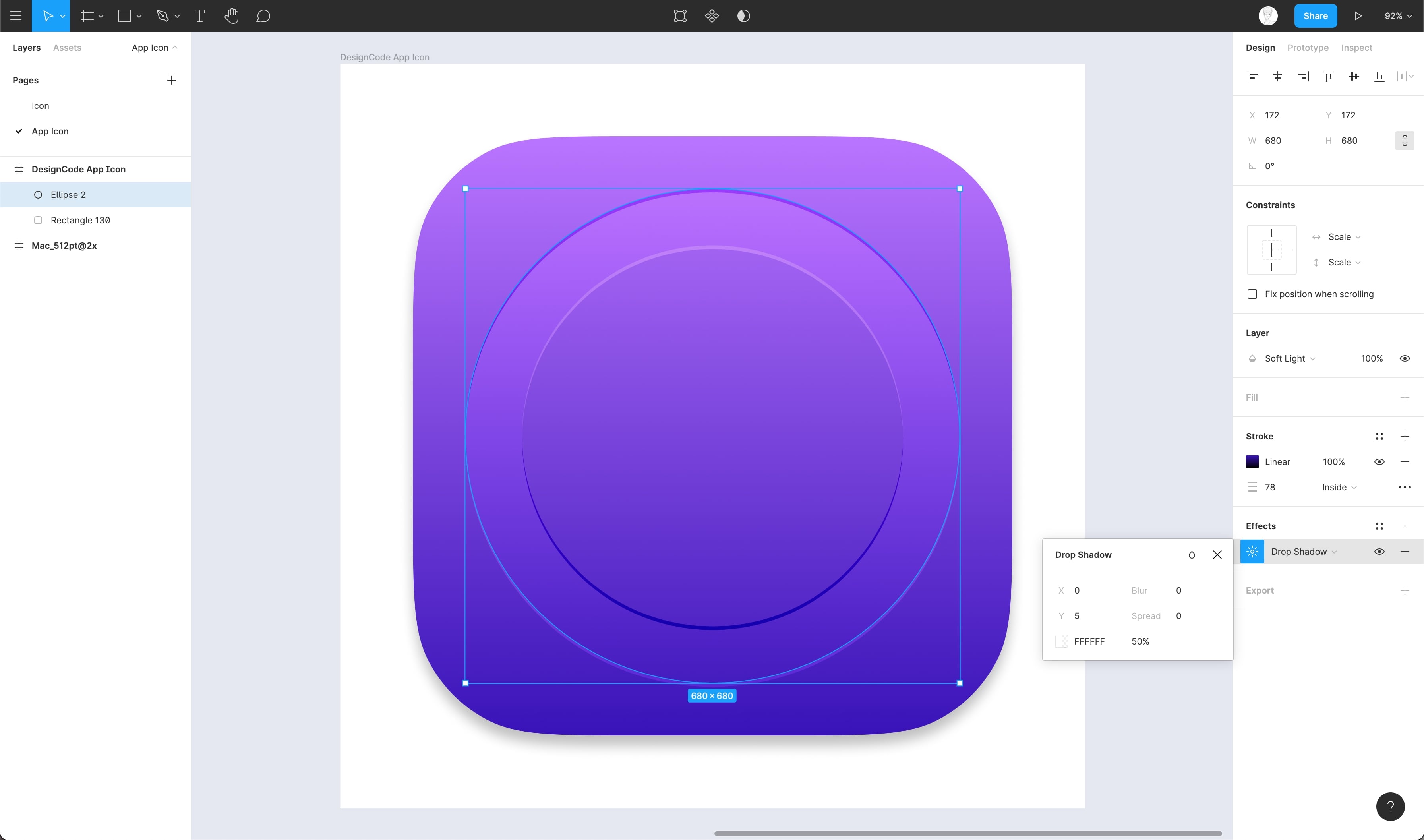Image resolution: width=1424 pixels, height=840 pixels.
Task: Open the 92% zoom level dropdown
Action: 1397,16
